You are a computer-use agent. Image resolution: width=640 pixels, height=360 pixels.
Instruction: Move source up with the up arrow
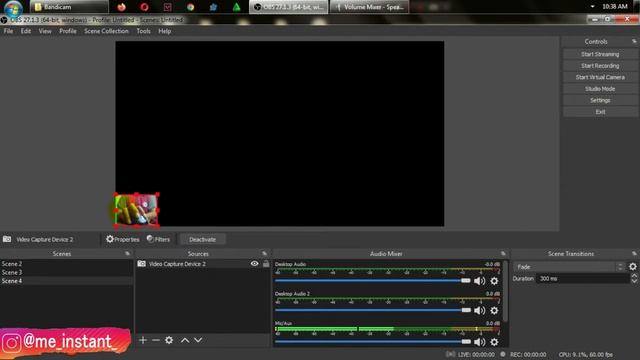tap(185, 340)
